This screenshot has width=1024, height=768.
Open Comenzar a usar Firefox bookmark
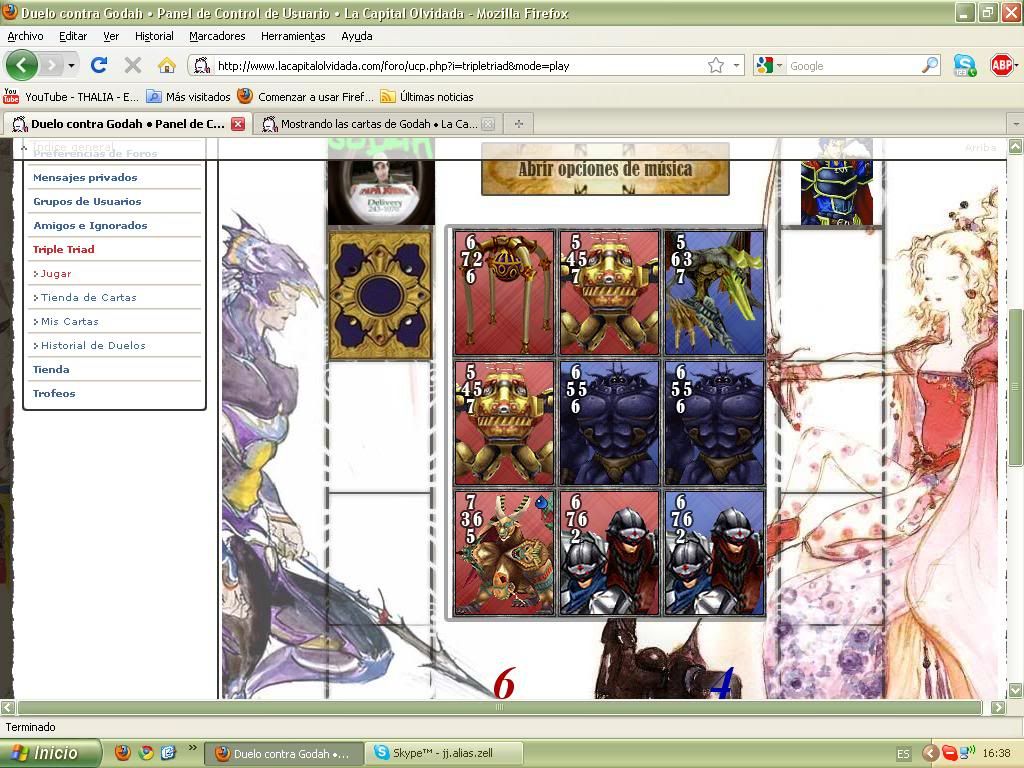pos(306,97)
